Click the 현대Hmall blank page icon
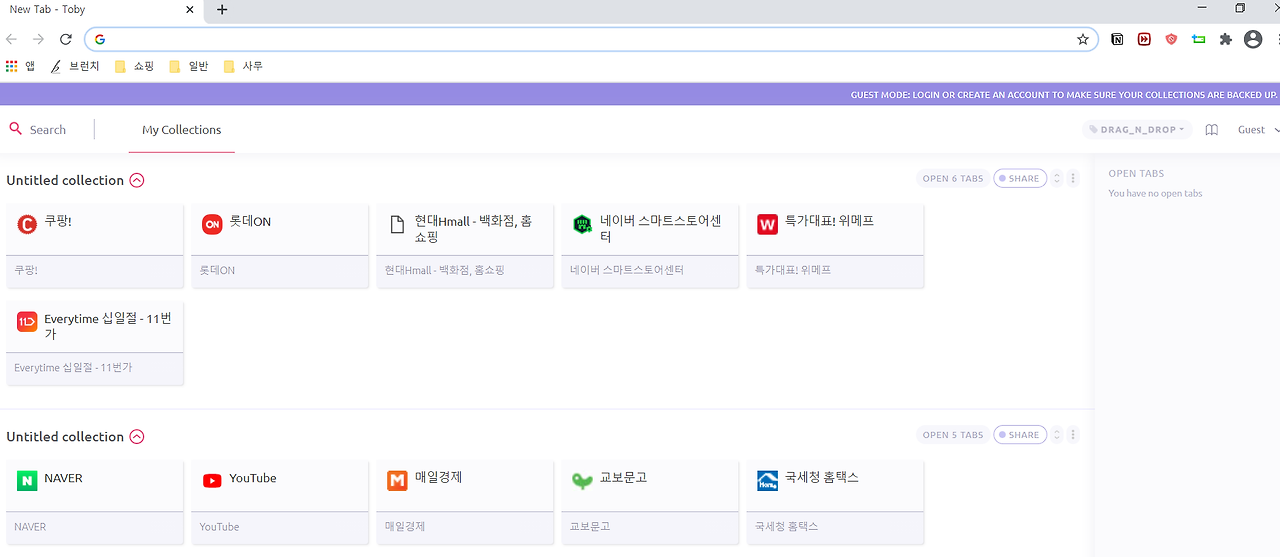This screenshot has width=1280, height=557. (x=397, y=224)
